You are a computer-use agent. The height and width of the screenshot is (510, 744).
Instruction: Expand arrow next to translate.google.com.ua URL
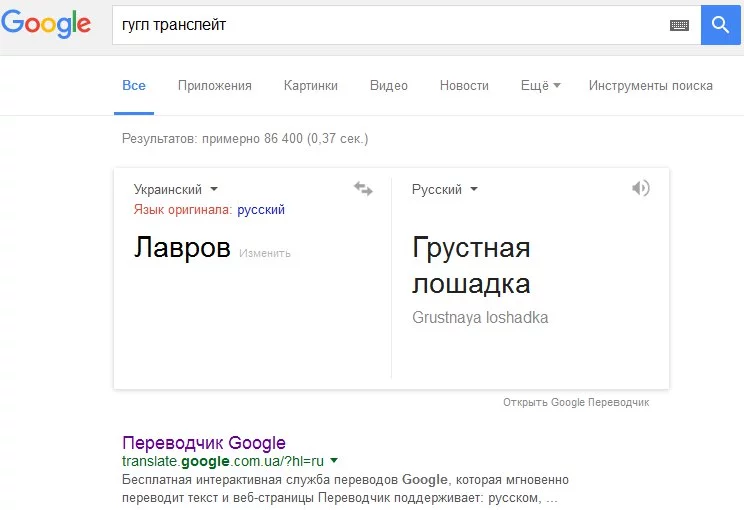point(334,461)
